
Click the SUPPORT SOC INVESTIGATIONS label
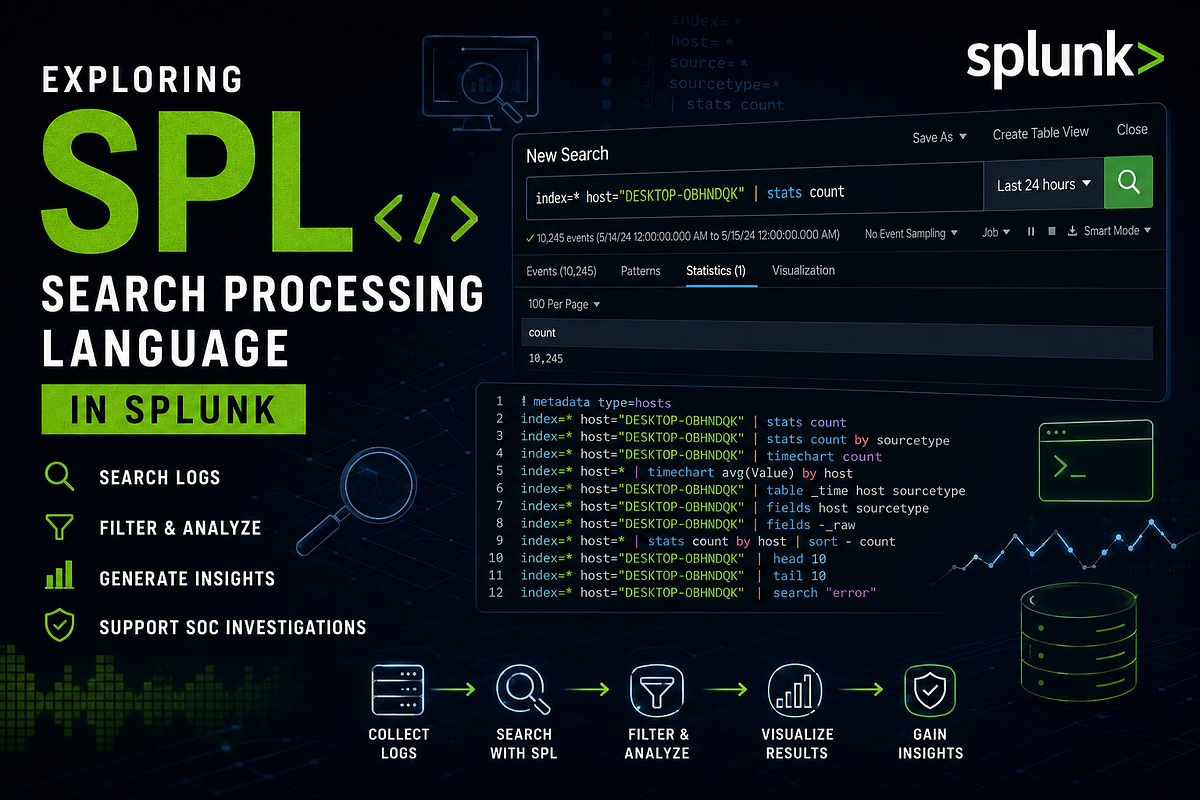(x=233, y=628)
